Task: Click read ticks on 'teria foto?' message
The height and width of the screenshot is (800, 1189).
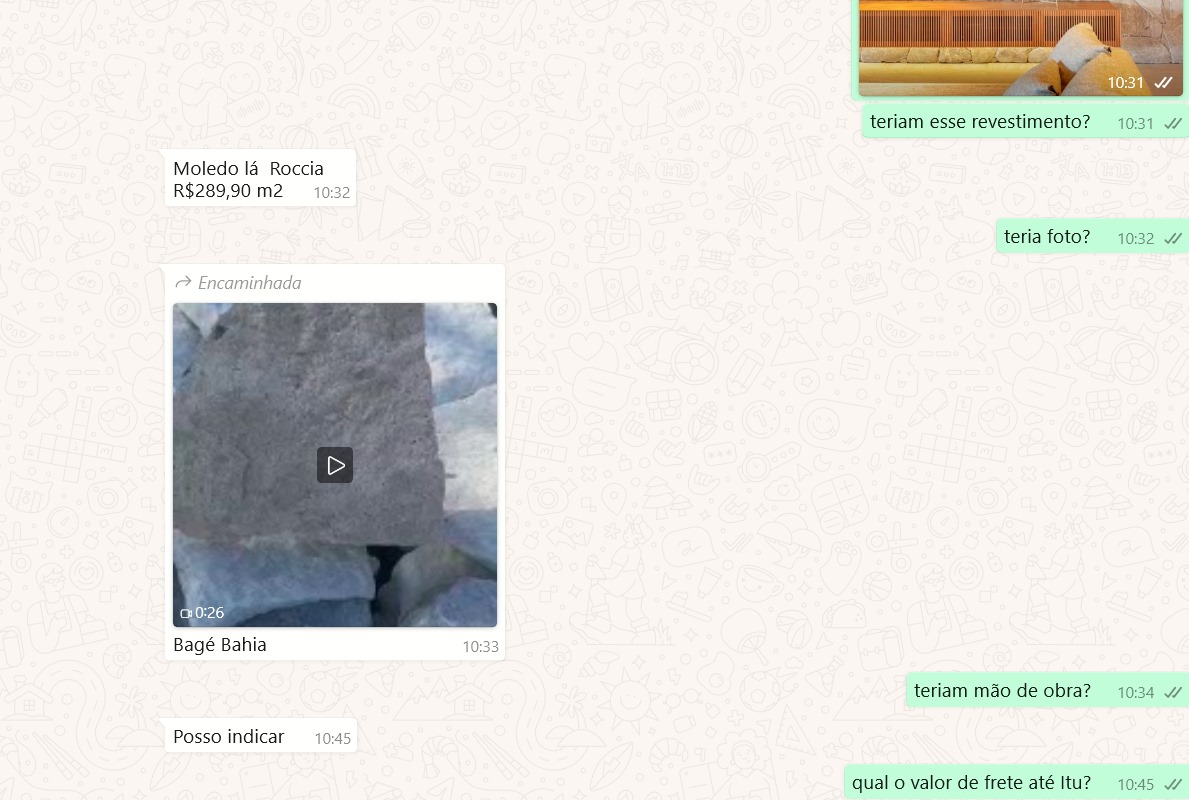Action: 1173,239
